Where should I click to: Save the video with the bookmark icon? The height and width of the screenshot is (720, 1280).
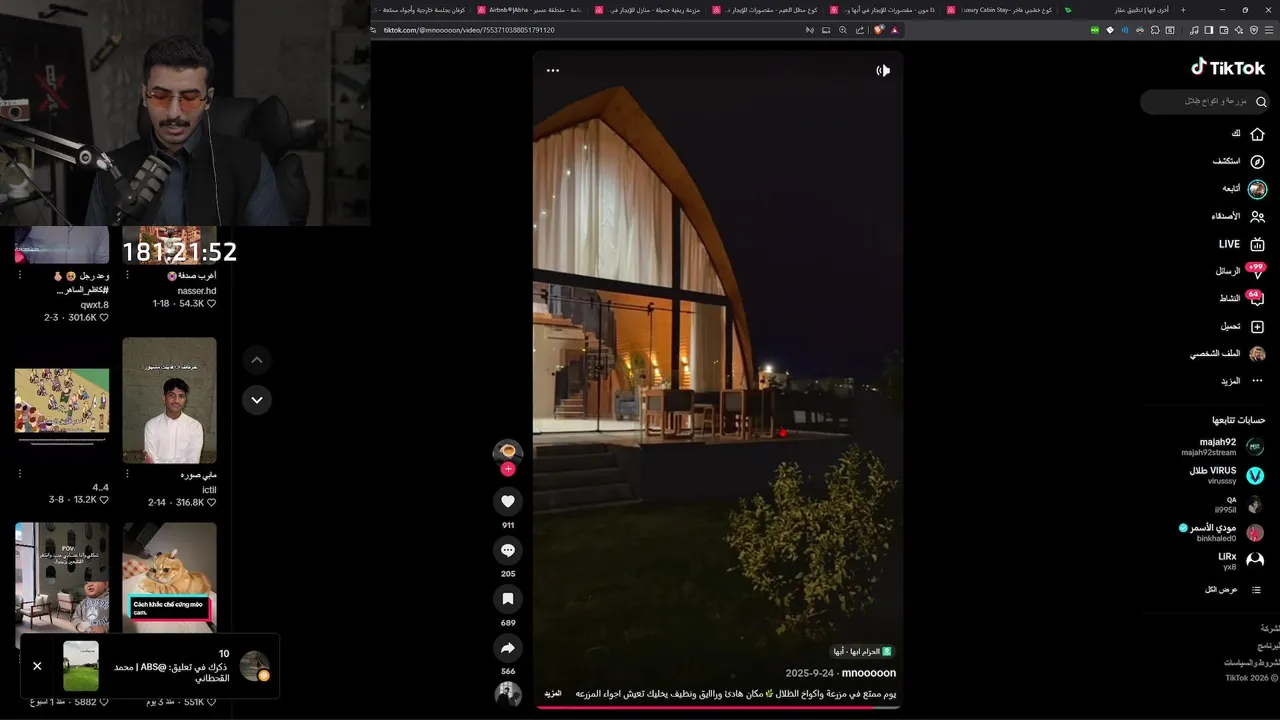(508, 599)
